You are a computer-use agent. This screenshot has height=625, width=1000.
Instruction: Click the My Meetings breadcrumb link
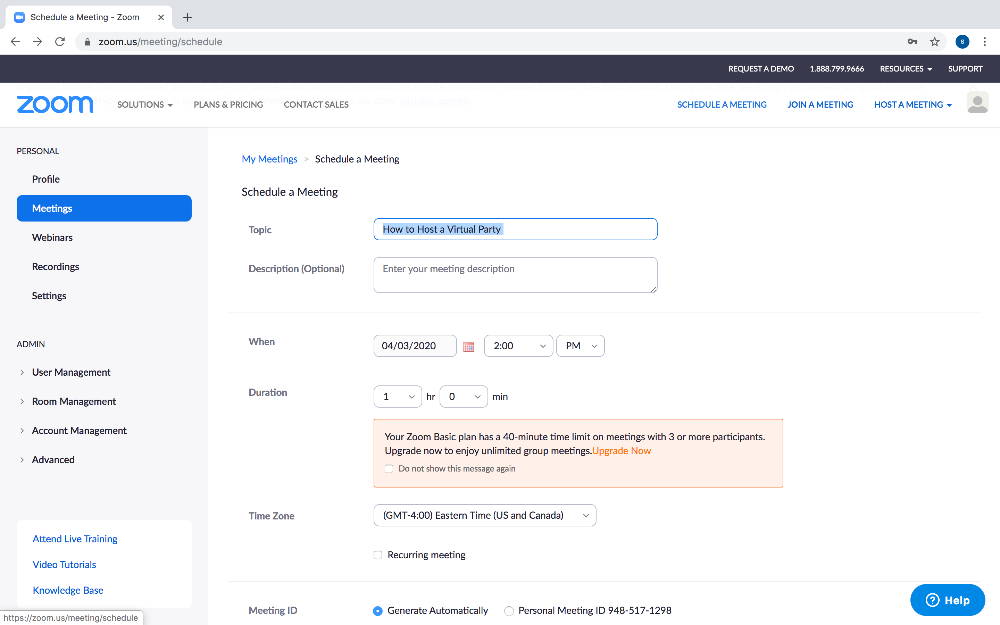269,159
